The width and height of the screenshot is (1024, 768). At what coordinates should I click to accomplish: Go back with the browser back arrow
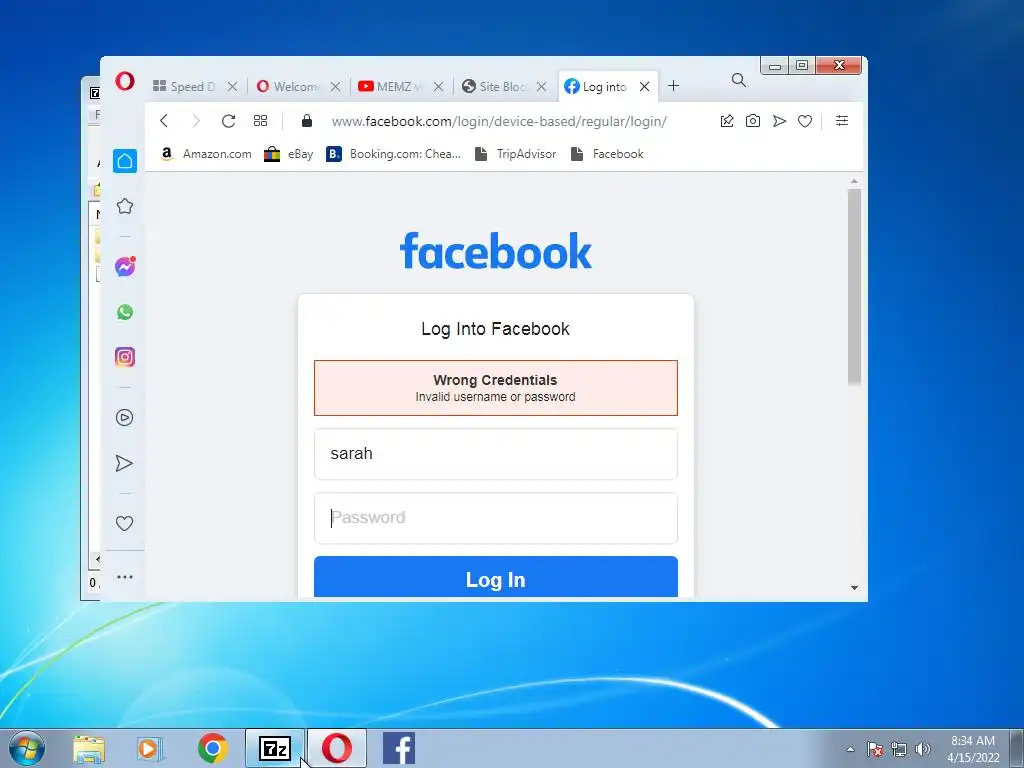[x=164, y=121]
